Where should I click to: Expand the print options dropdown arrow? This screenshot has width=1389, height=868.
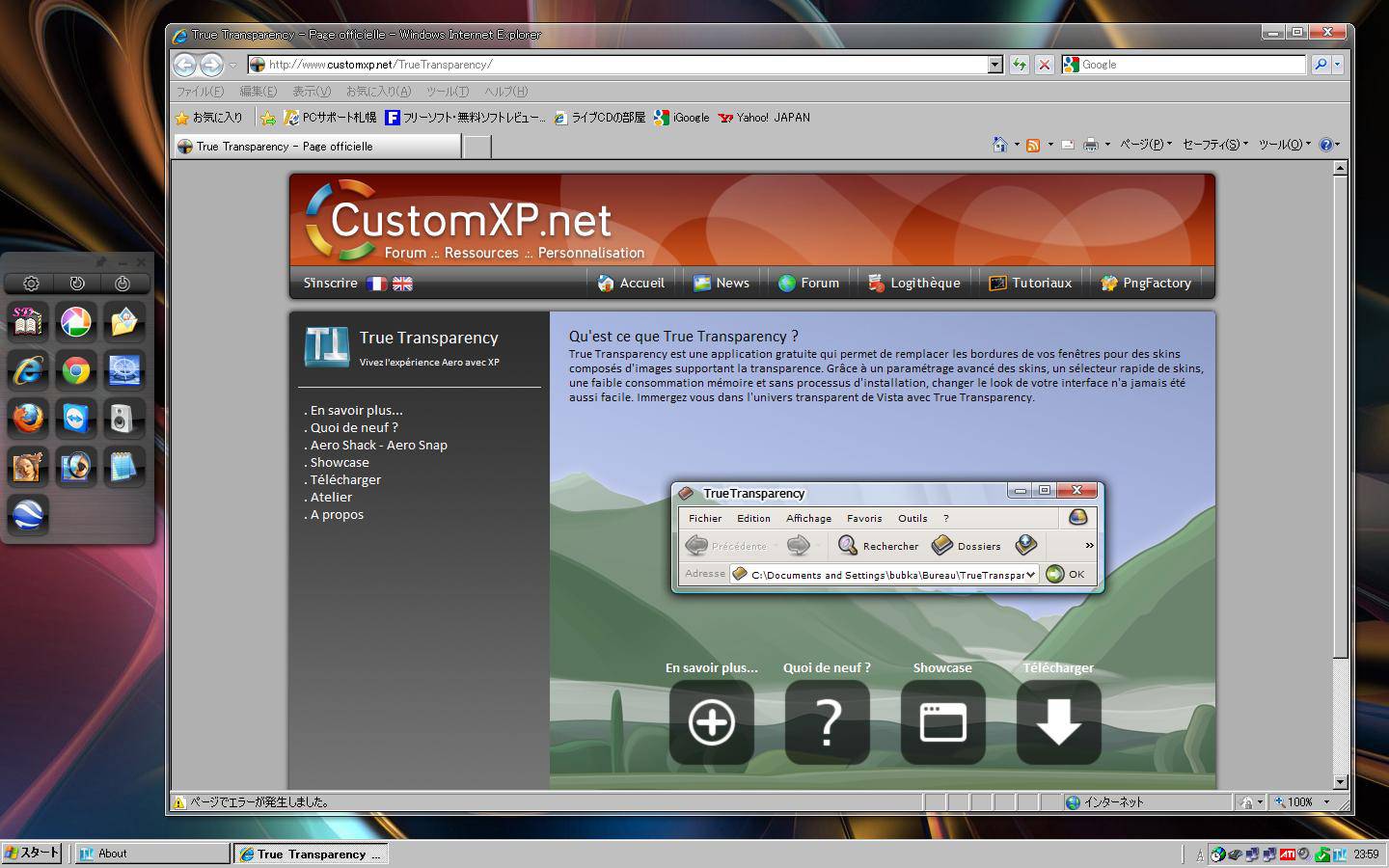coord(1107,145)
